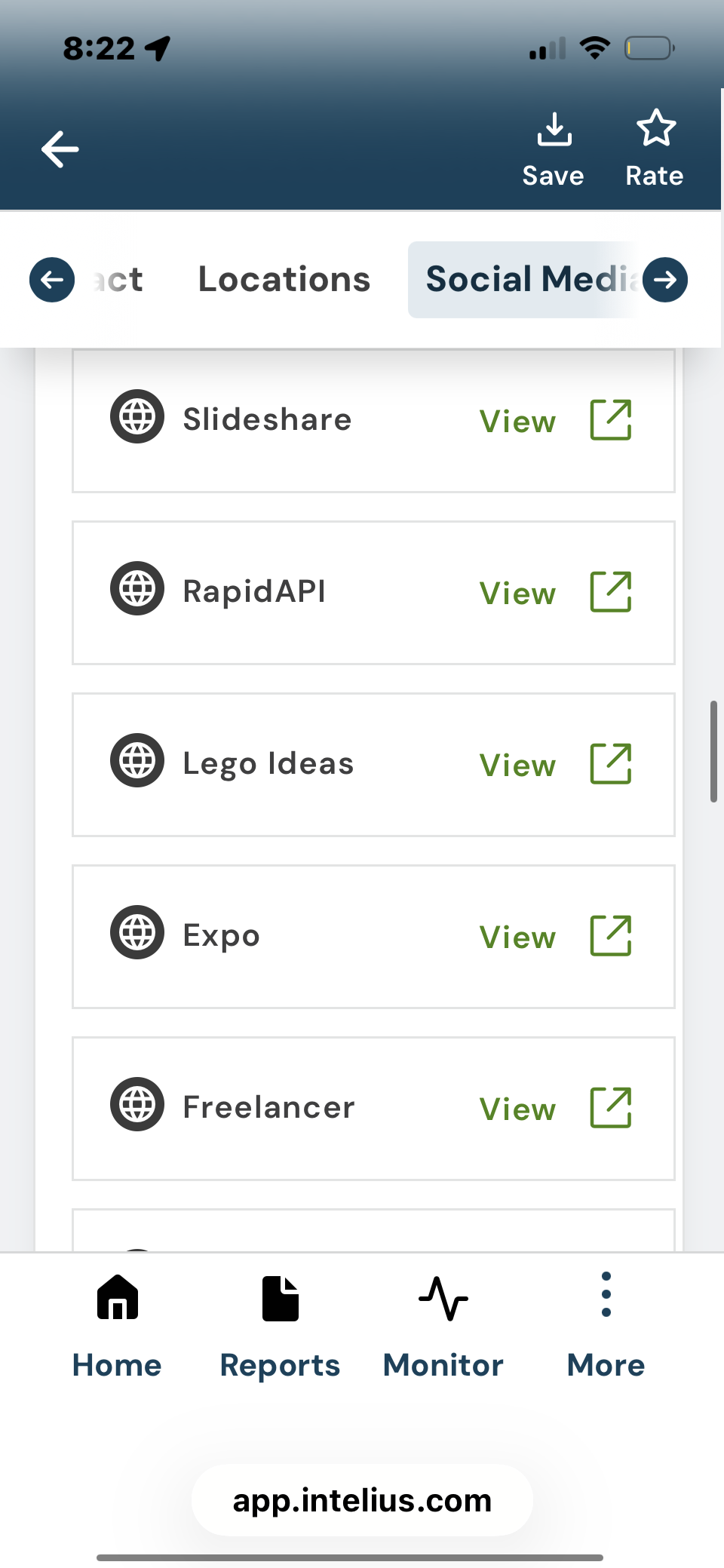Image resolution: width=724 pixels, height=1568 pixels.
Task: Go to Home in bottom navigation
Action: pos(117,1327)
